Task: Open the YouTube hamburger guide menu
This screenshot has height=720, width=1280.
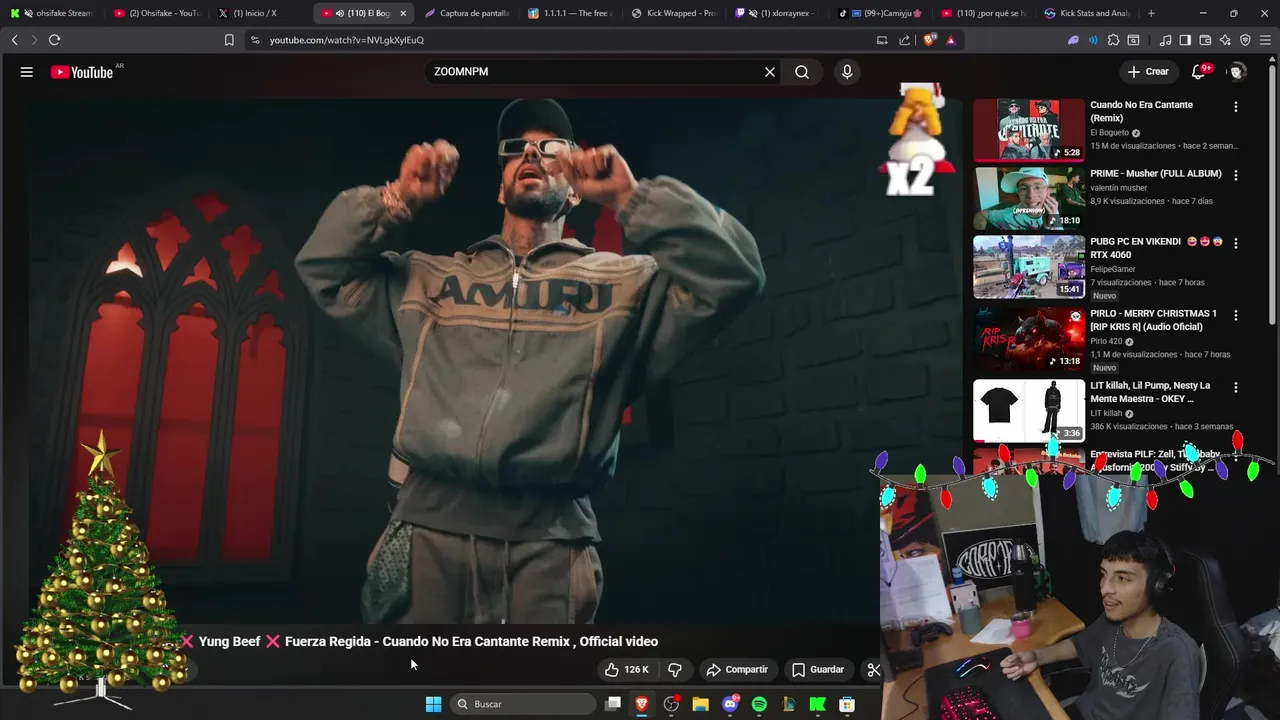Action: coord(27,72)
